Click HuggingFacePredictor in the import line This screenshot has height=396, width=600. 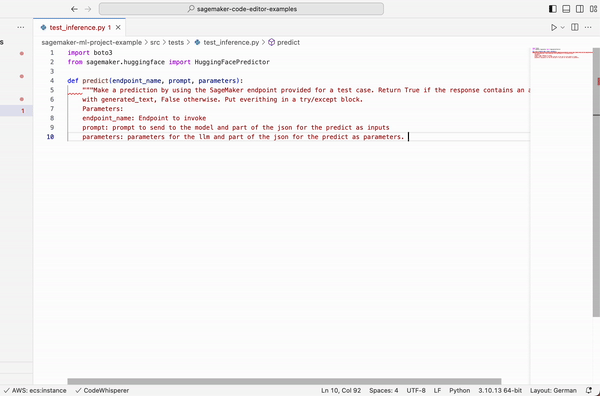click(232, 62)
